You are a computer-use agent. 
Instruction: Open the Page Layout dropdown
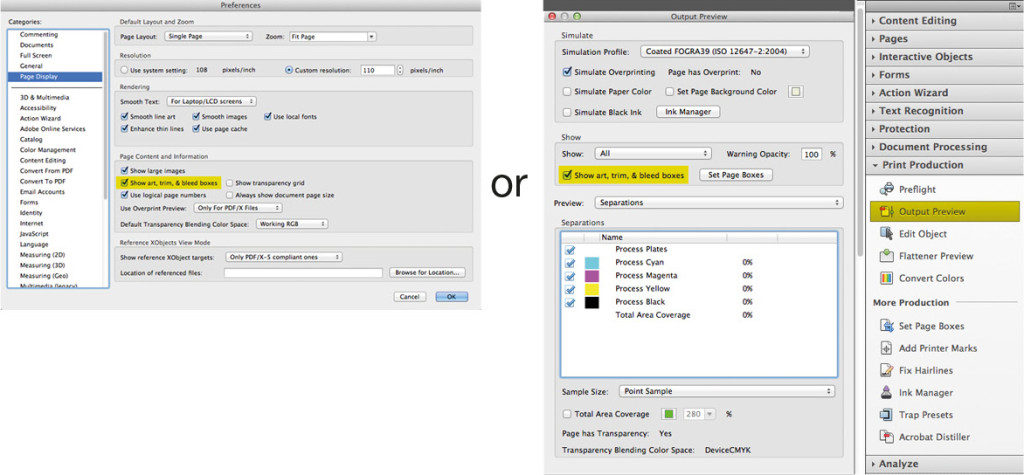click(x=208, y=37)
